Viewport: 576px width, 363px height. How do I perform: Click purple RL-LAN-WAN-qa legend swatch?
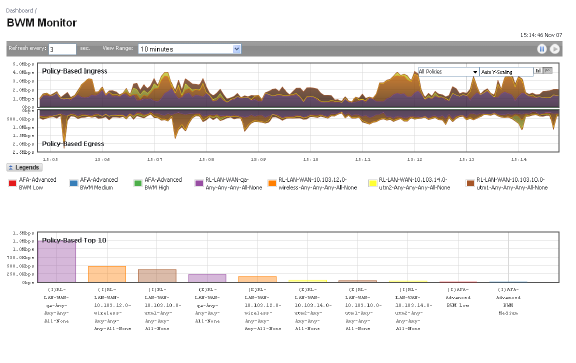tap(199, 183)
